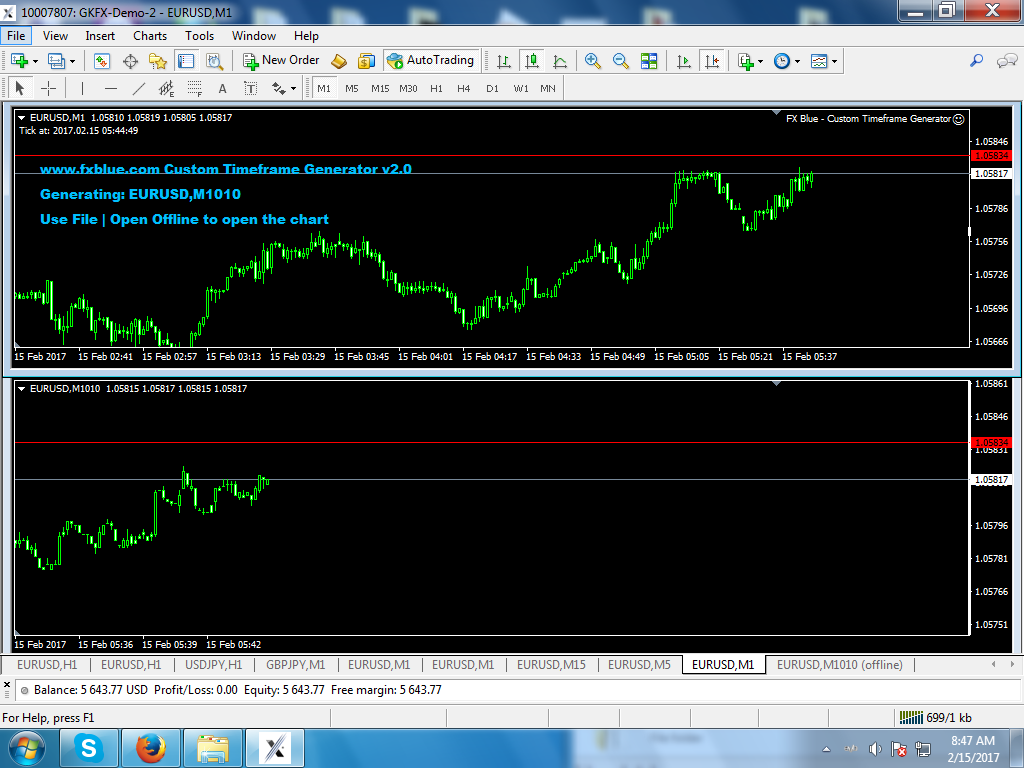
Task: Open the Profiles icon
Action: [x=56, y=61]
